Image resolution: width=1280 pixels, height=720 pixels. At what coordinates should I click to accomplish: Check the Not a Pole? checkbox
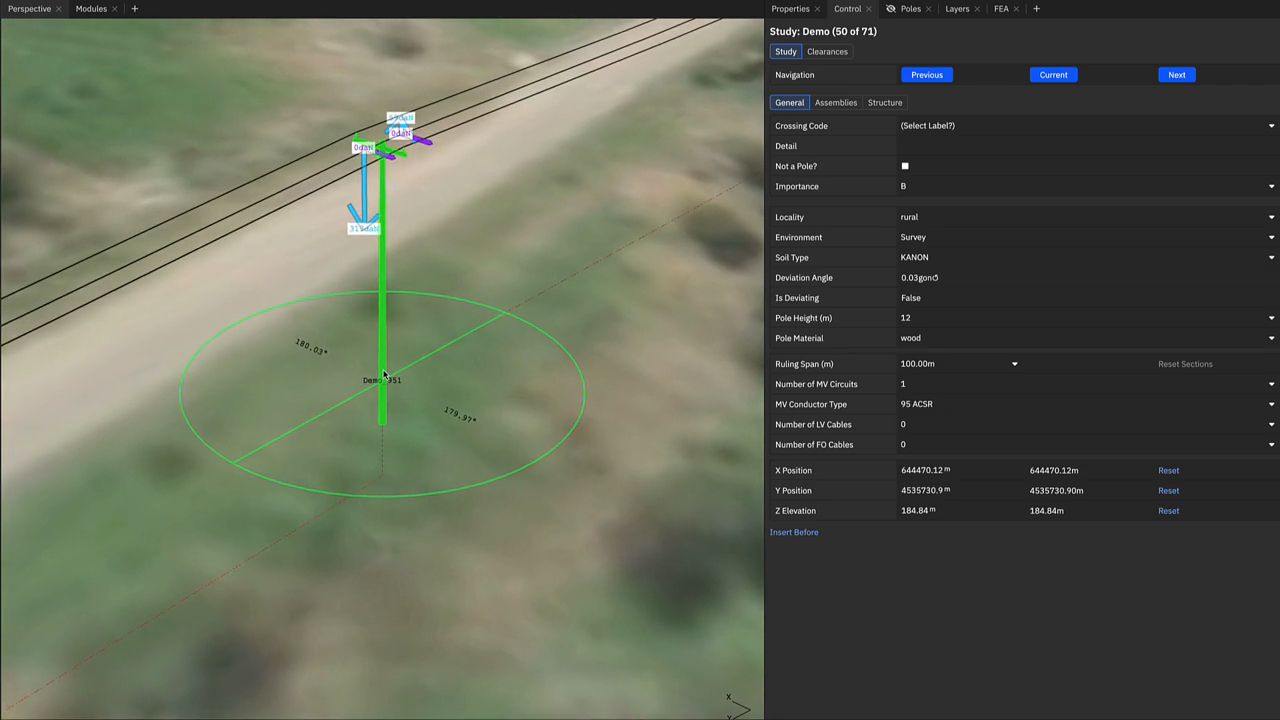(905, 166)
